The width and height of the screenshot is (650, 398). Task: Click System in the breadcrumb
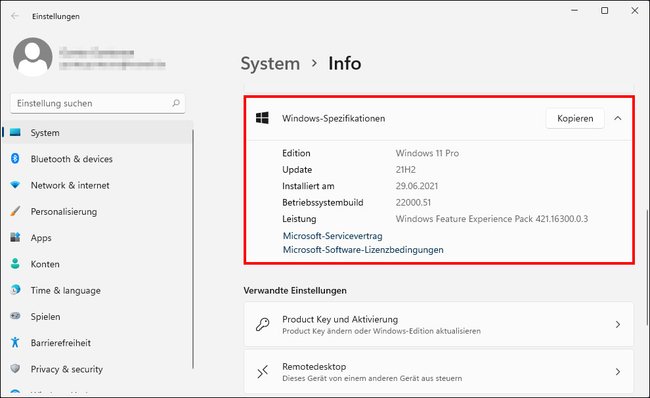tap(270, 64)
